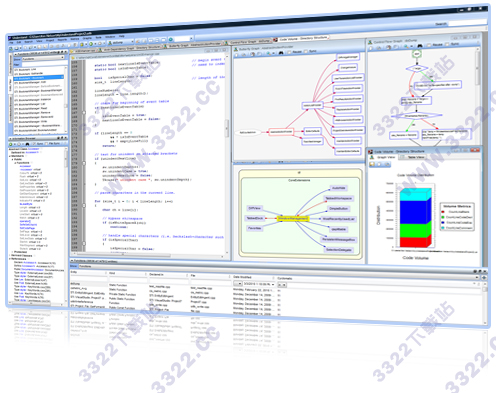Click the Kind column header in bottom table
The width and height of the screenshot is (496, 393).
[x=127, y=273]
